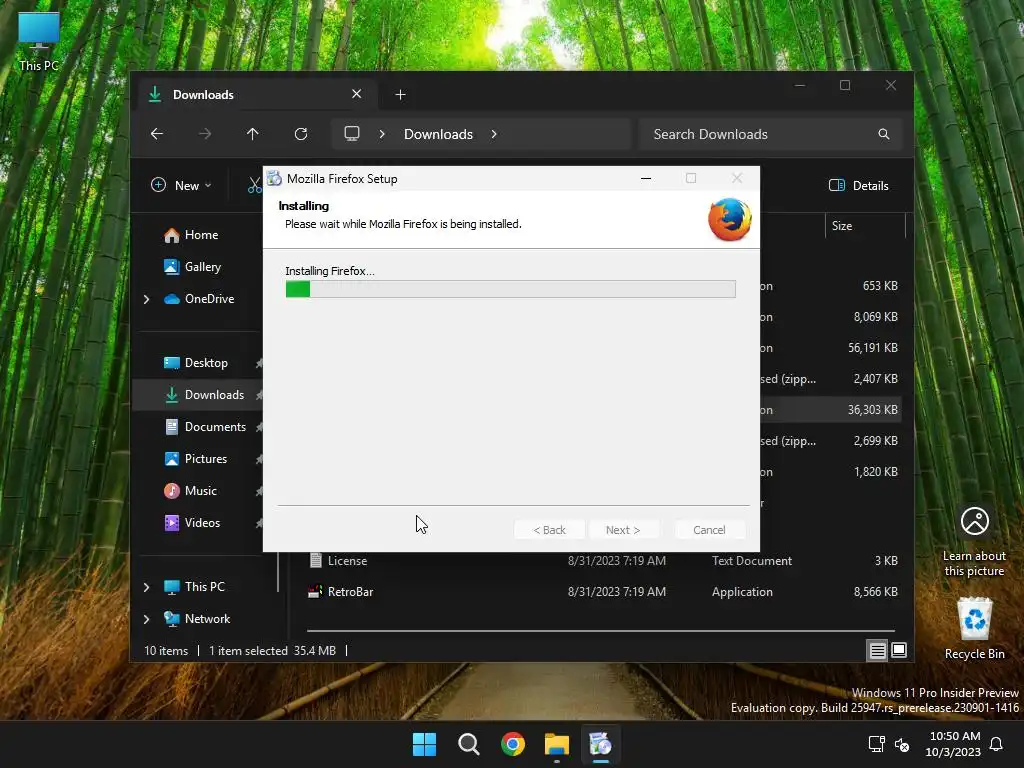Click the PC icon in the address bar
Image resolution: width=1024 pixels, height=768 pixels.
pos(352,134)
